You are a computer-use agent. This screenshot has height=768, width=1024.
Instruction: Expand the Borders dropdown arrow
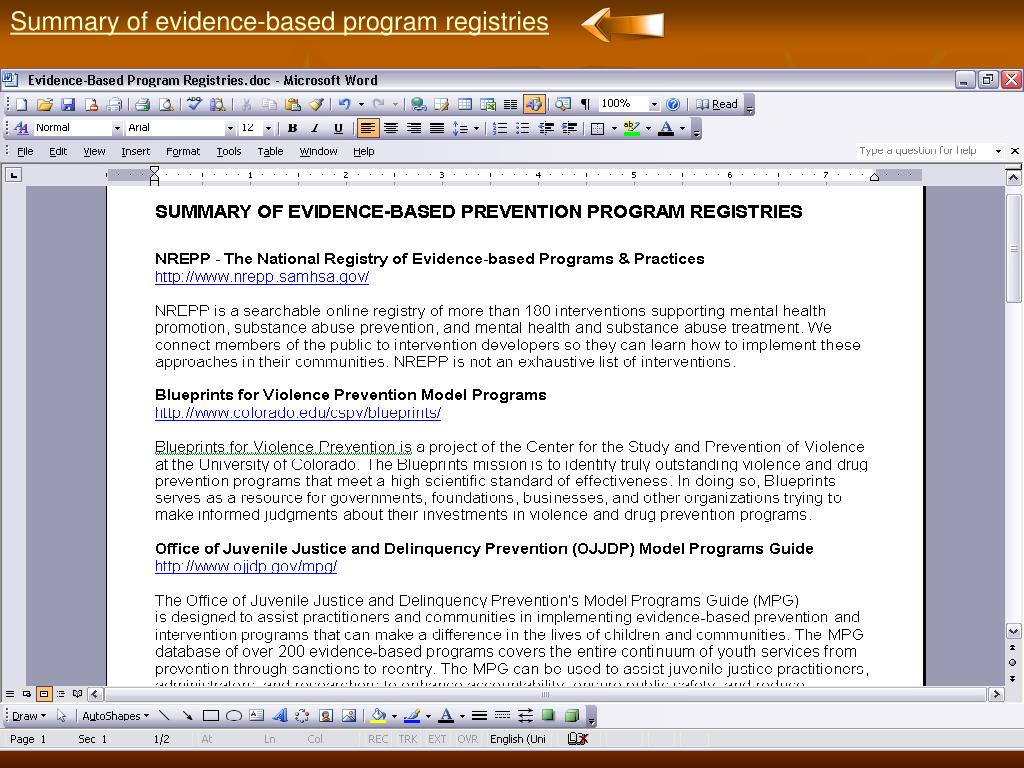click(614, 128)
